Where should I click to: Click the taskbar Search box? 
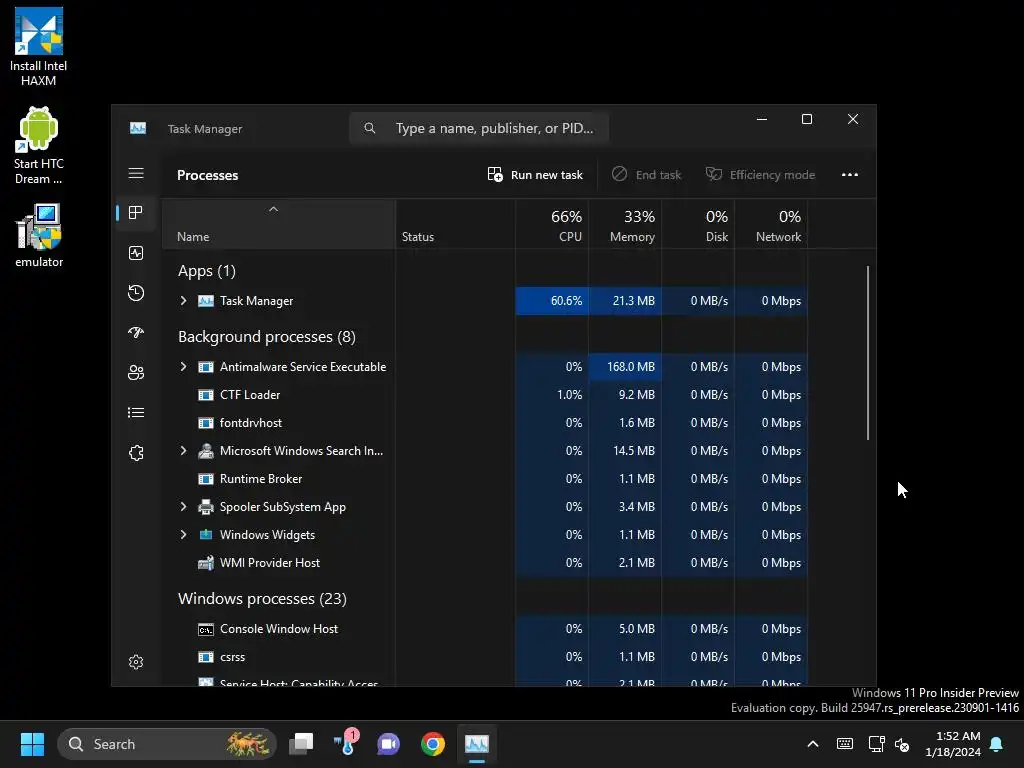click(167, 744)
